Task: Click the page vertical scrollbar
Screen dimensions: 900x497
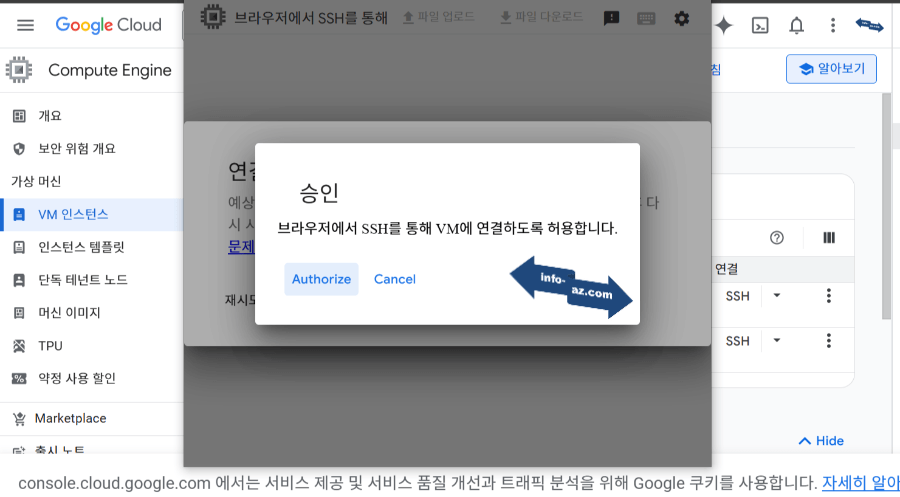Action: coord(886,207)
